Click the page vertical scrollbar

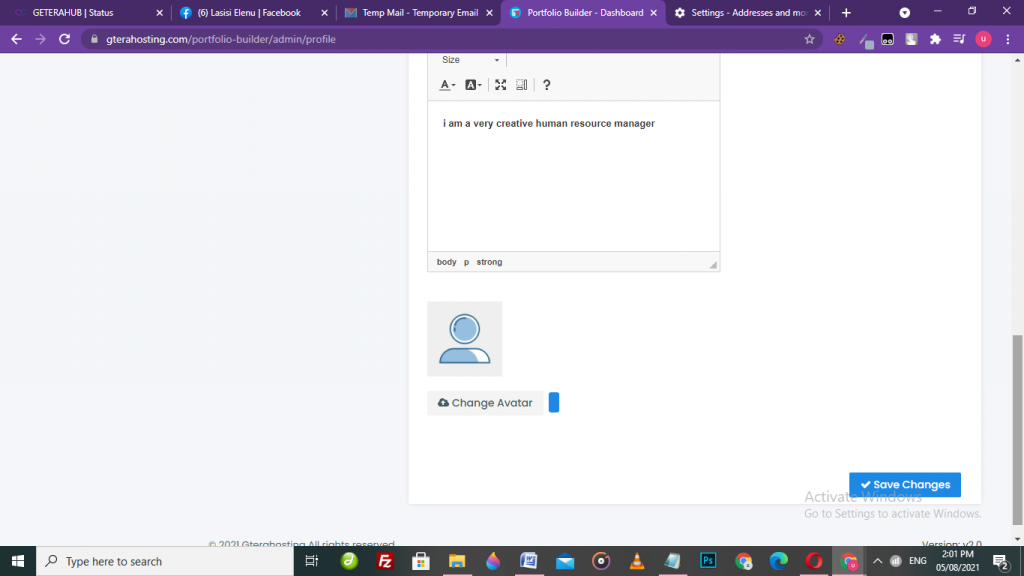(x=1017, y=430)
